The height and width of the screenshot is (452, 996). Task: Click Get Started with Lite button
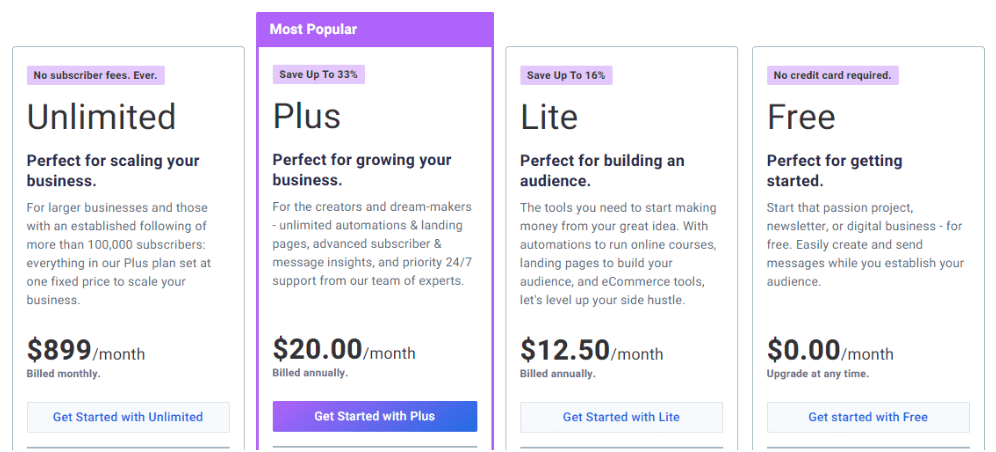(621, 417)
